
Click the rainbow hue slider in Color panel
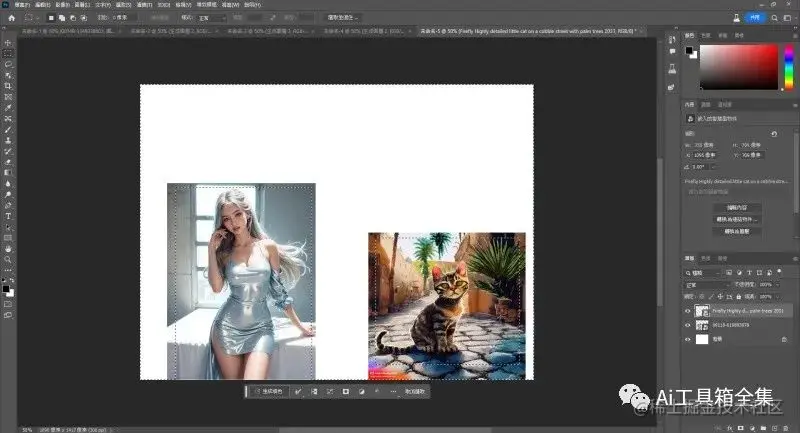pos(789,67)
